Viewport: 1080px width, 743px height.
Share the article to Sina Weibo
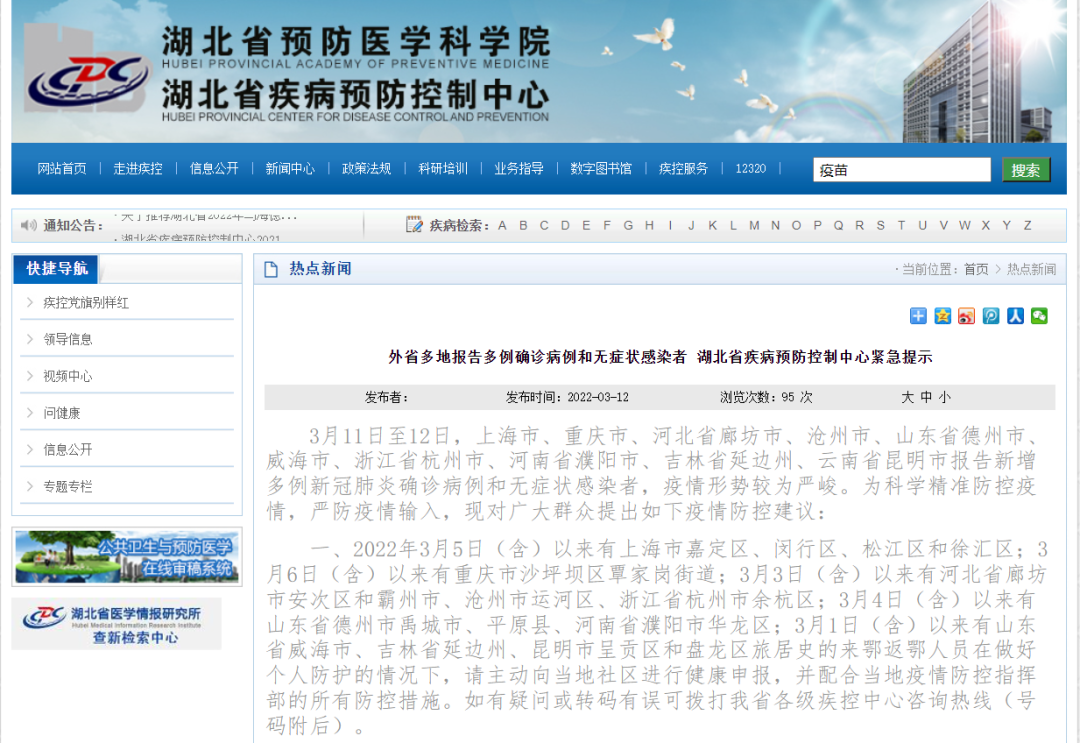click(966, 316)
